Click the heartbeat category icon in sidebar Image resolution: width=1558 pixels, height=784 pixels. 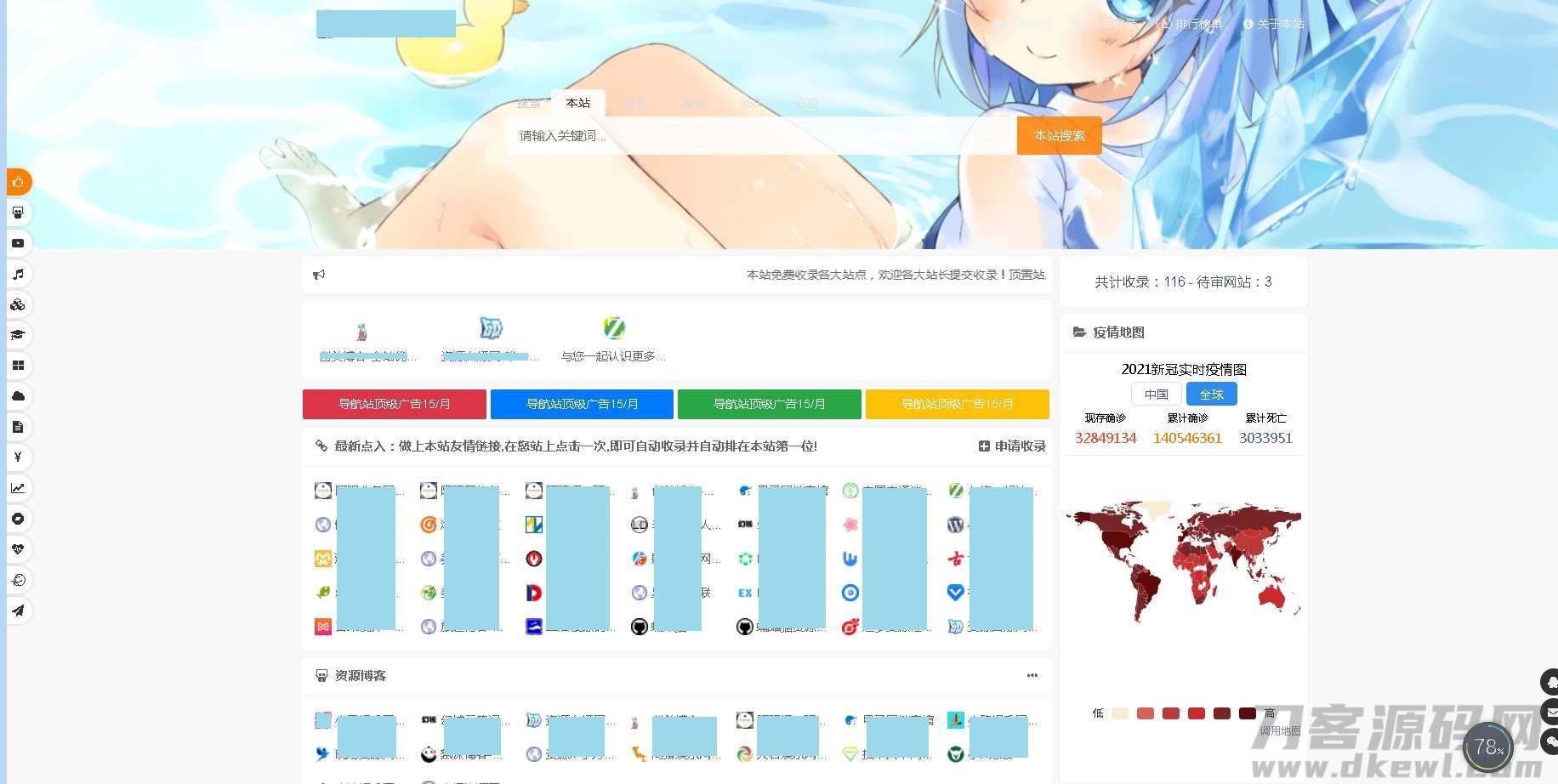[x=18, y=549]
